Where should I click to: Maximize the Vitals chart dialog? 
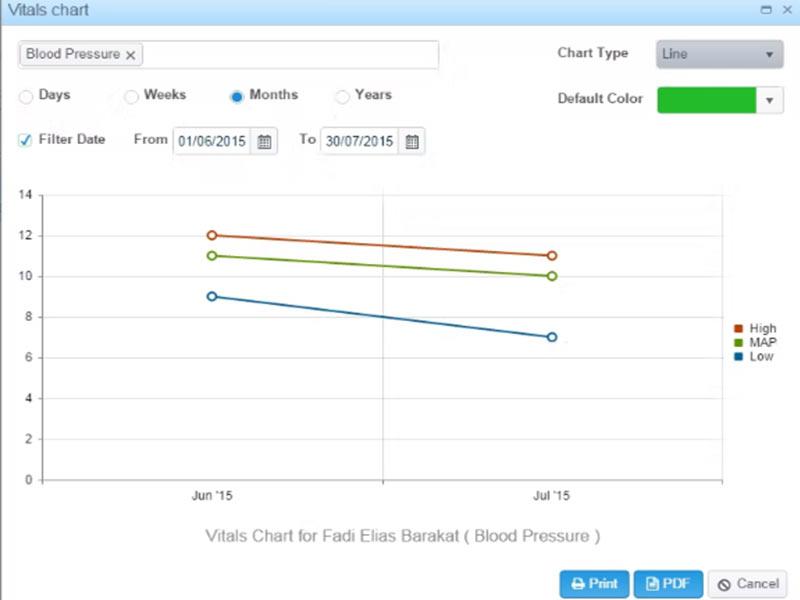coord(766,10)
